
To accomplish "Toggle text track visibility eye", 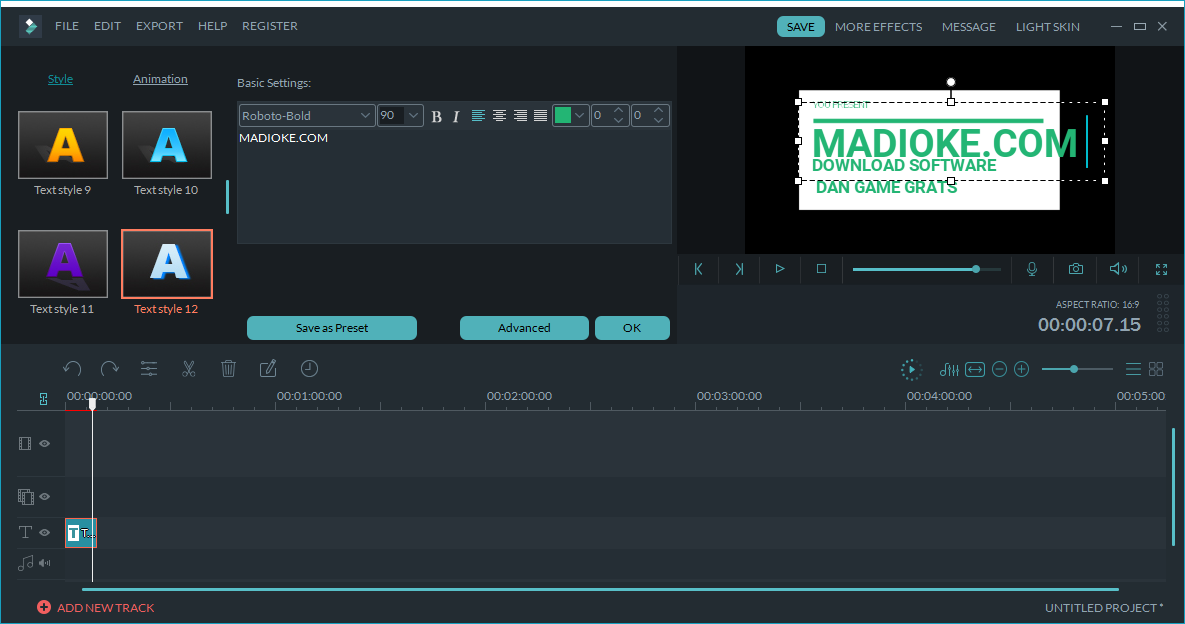I will coord(45,533).
